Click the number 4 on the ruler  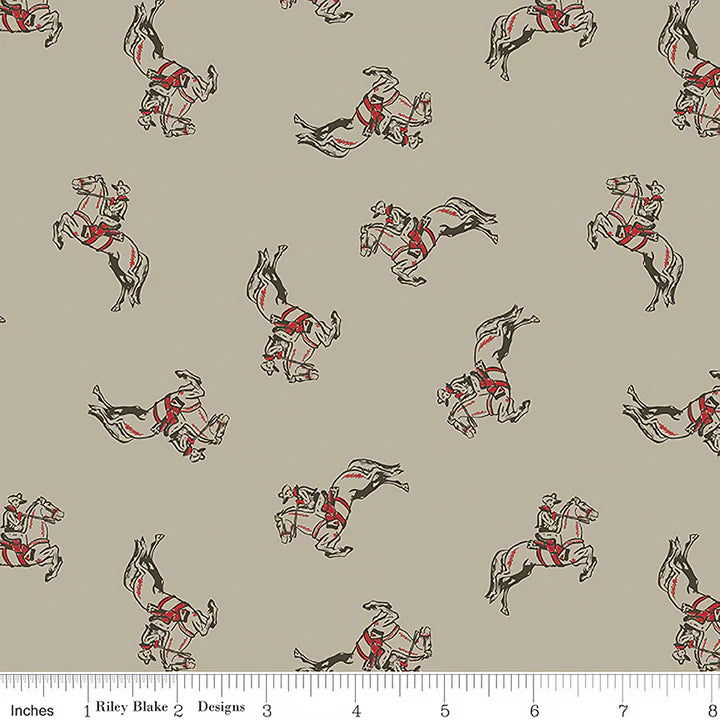point(357,709)
